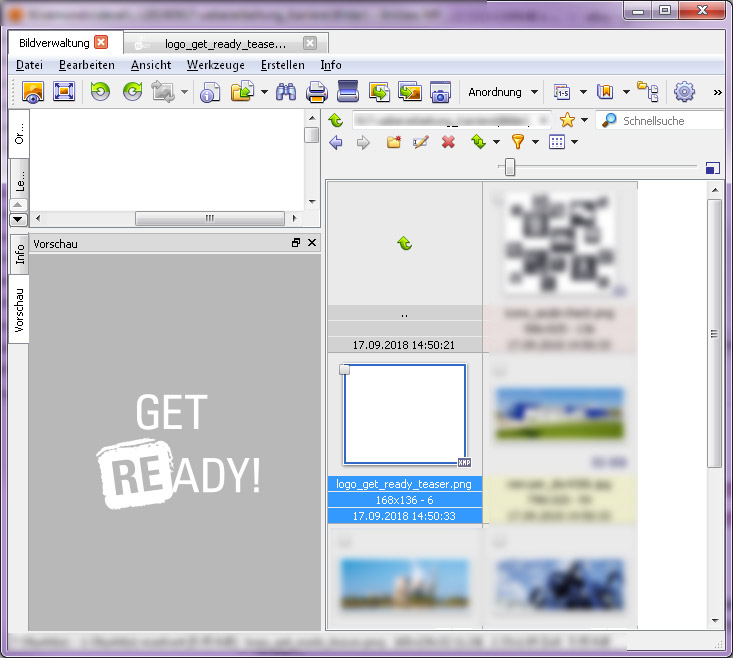Open the Anordnung dropdown
The image size is (733, 658).
tap(503, 92)
